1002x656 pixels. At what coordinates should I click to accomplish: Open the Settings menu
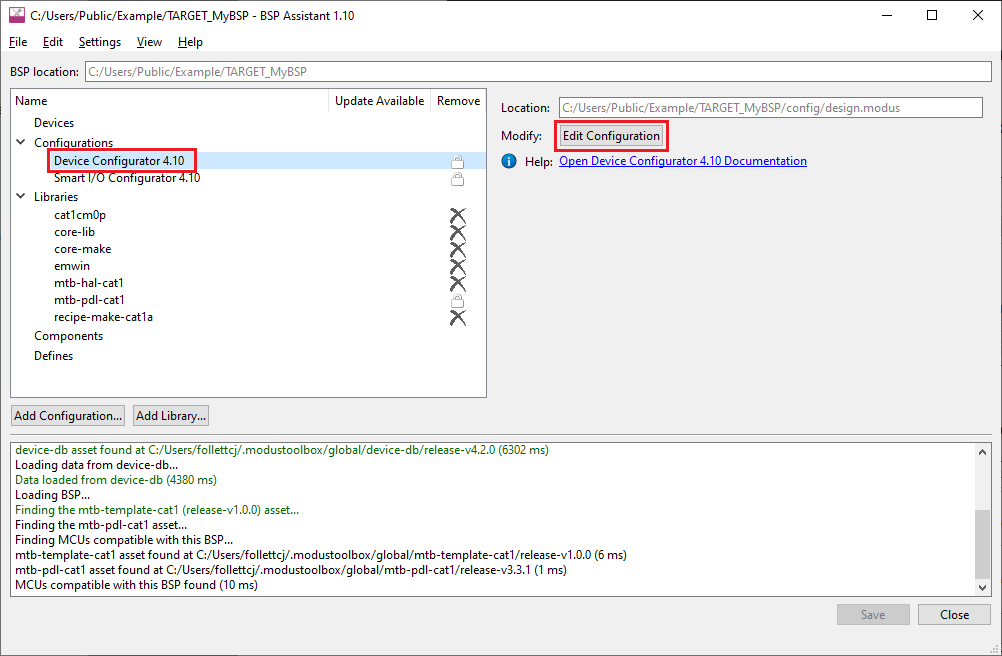(x=100, y=42)
